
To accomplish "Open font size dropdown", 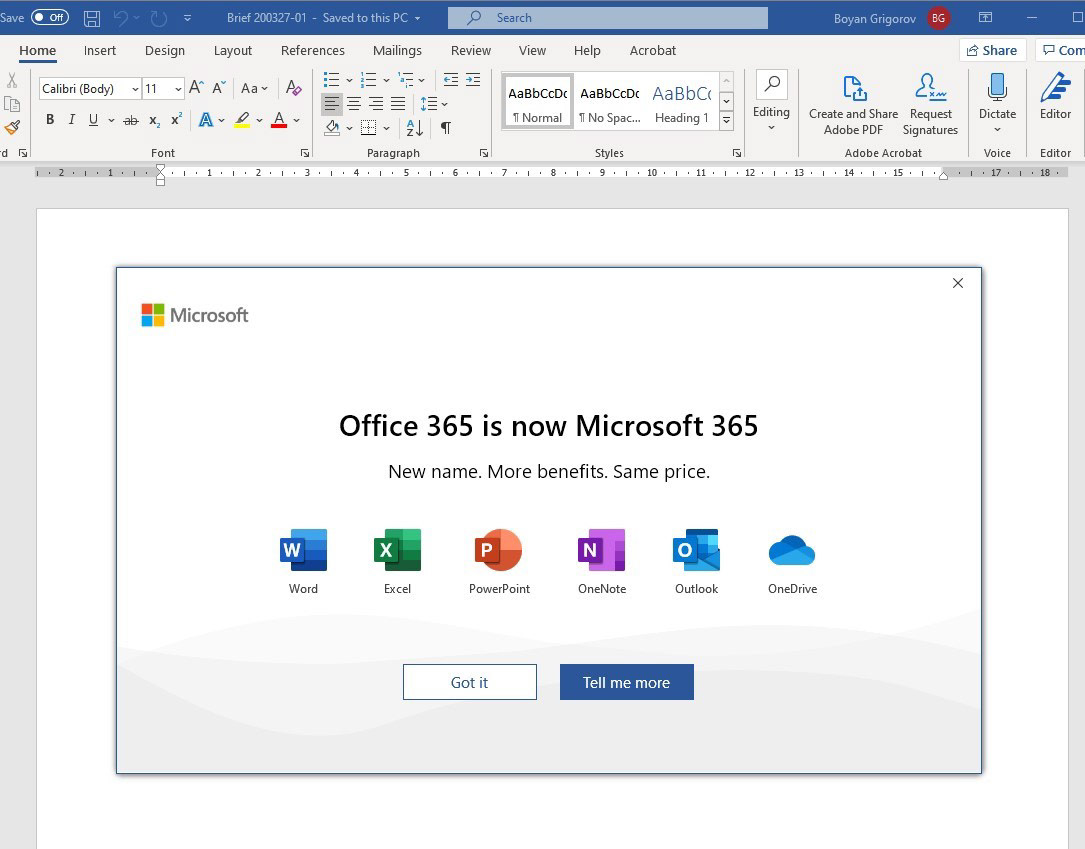I will click(178, 89).
